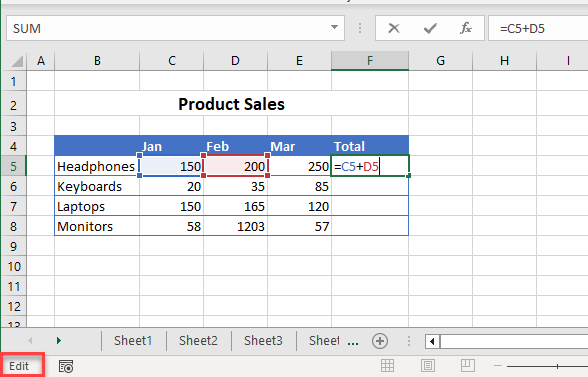588x377 pixels.
Task: Switch to Page Break Preview view
Action: [468, 366]
